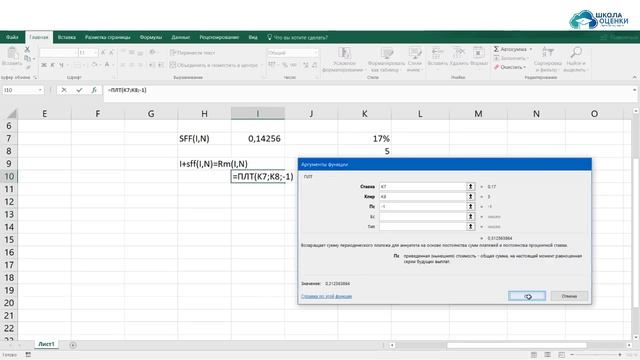Click the empty Бс input field
Viewport: 640px width, 360px height.
tap(422, 216)
